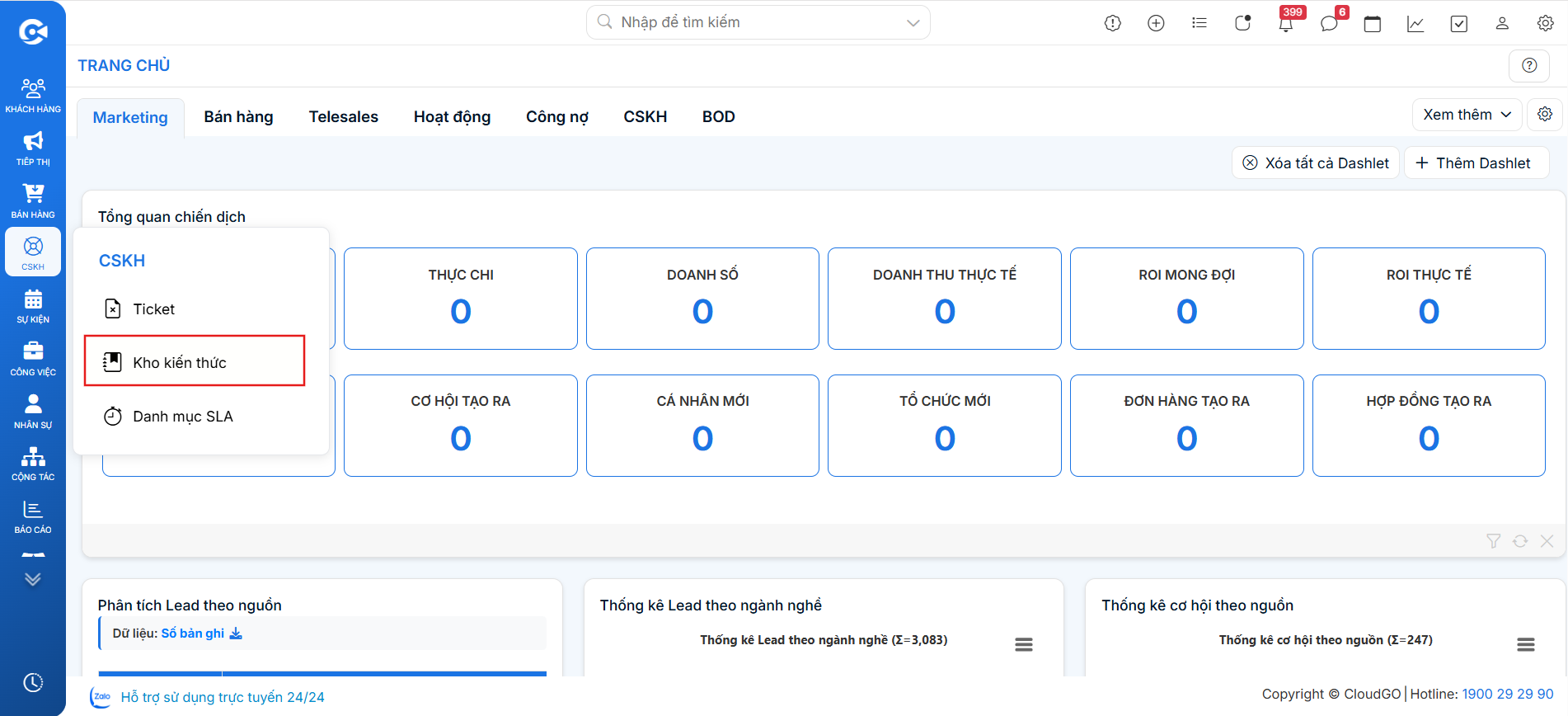This screenshot has height=716, width=1568.
Task: Switch to the BOD tab
Action: pyautogui.click(x=718, y=117)
